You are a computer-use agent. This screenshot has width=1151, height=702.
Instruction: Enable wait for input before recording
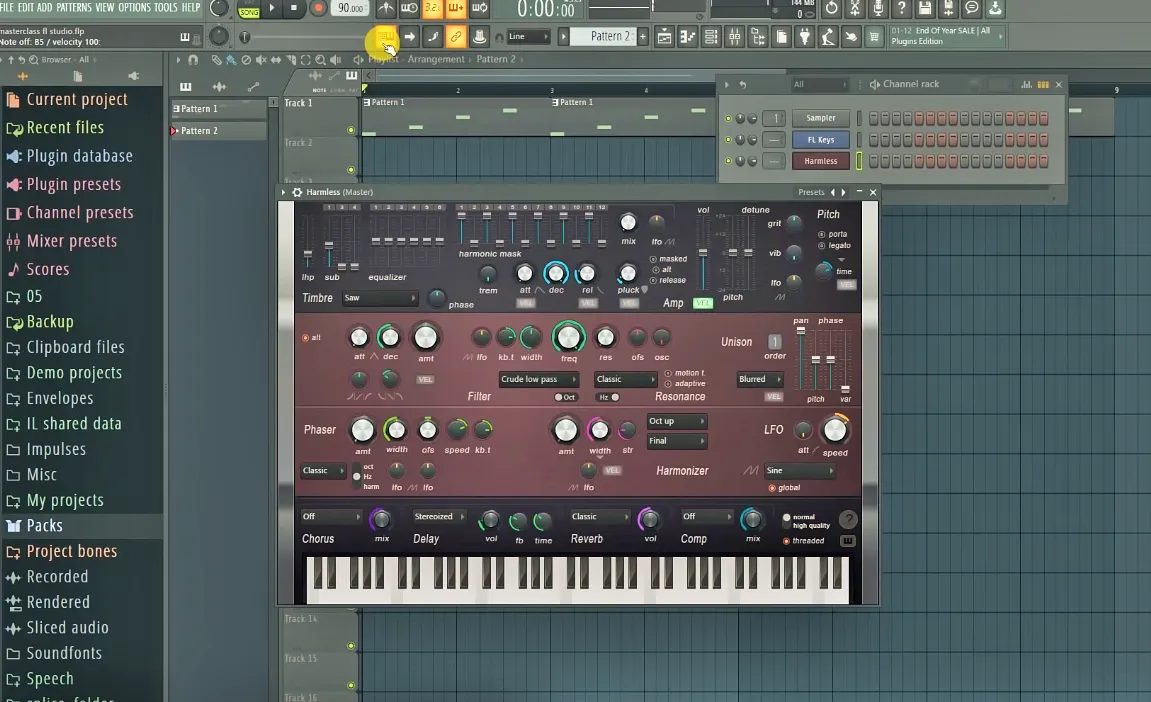coord(408,8)
